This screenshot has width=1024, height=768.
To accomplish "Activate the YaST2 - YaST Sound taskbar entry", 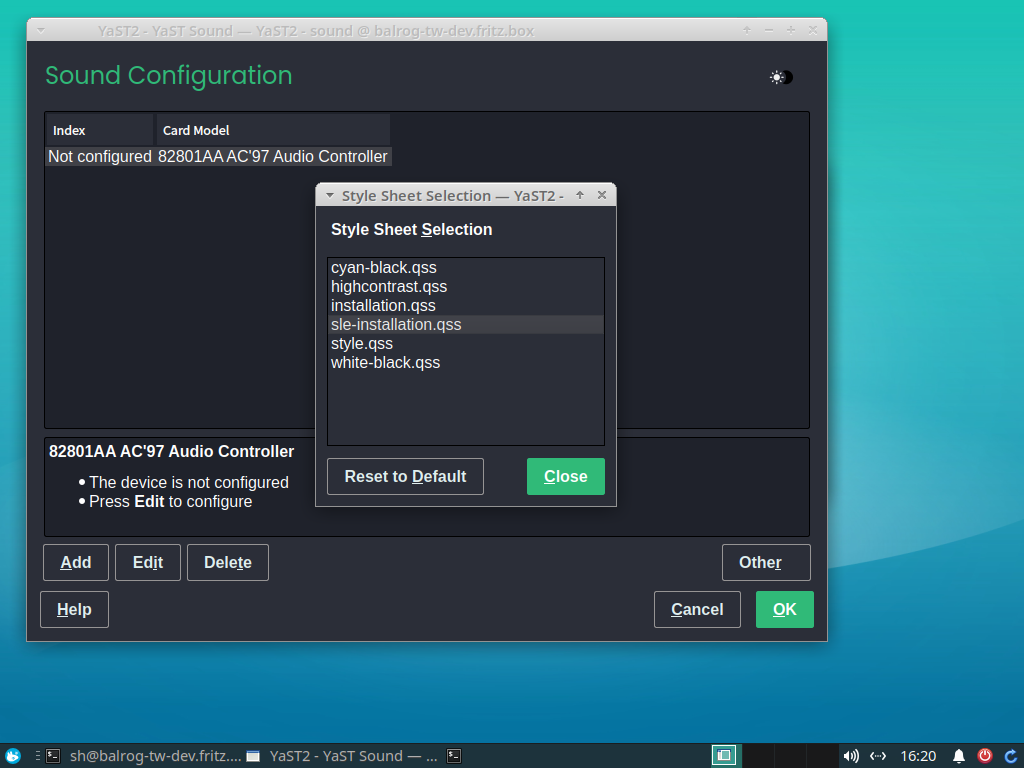I will pyautogui.click(x=342, y=756).
